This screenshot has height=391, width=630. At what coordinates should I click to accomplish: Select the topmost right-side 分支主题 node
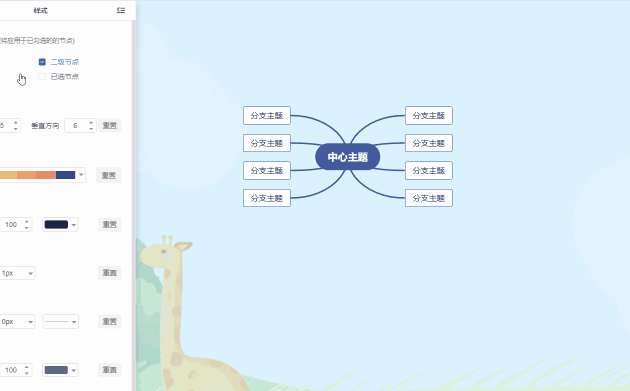[429, 115]
